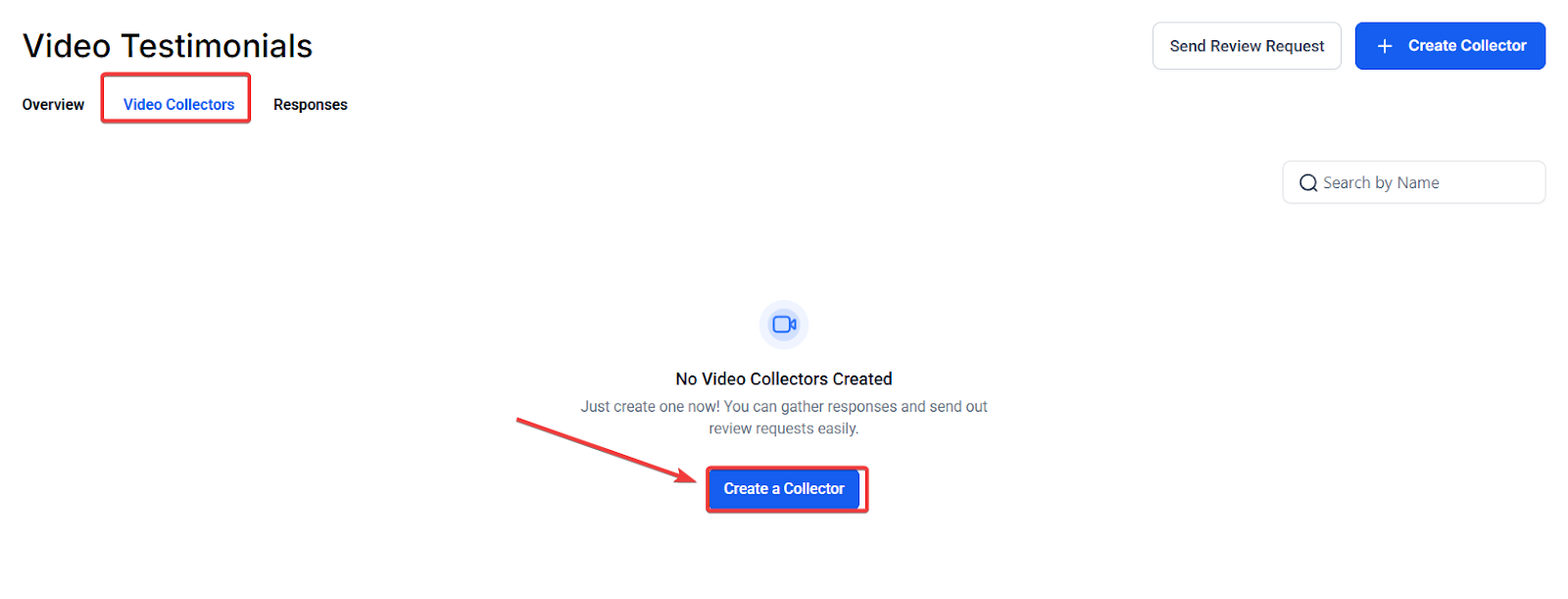This screenshot has height=599, width=1568.
Task: Click the plus icon in Create Collector button
Action: [1385, 46]
